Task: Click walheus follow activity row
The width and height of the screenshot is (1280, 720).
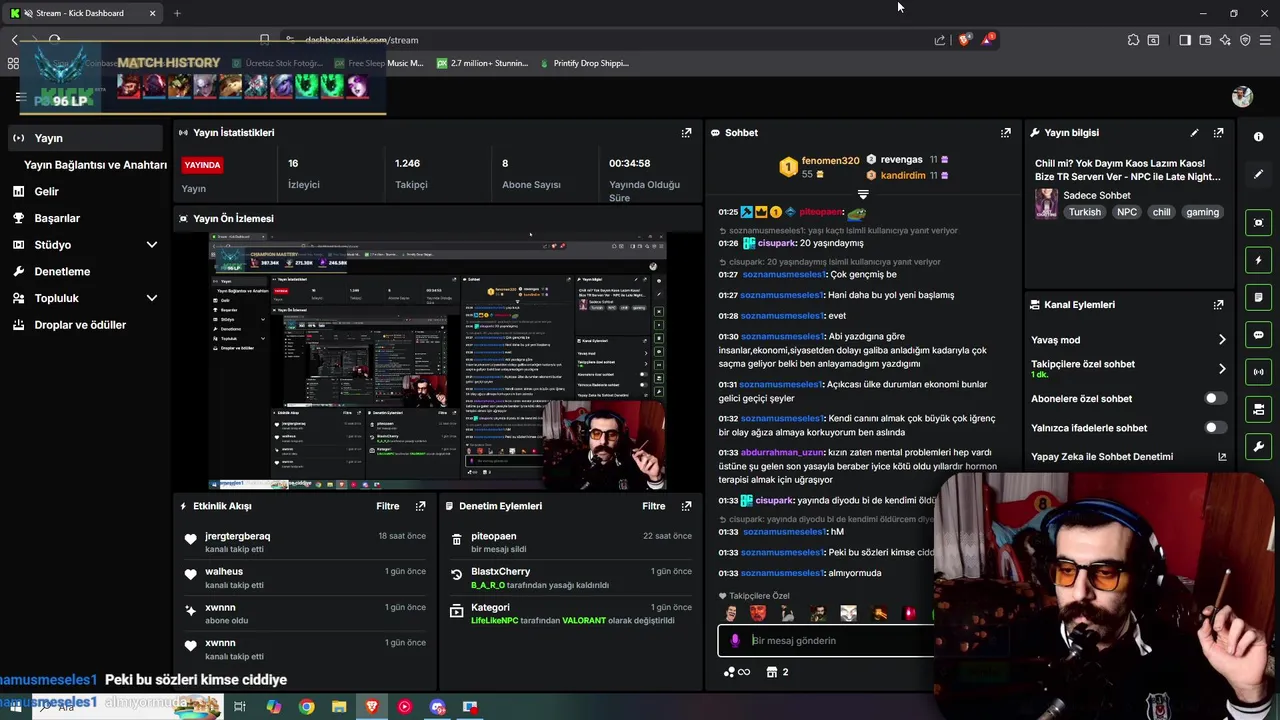Action: tap(304, 578)
